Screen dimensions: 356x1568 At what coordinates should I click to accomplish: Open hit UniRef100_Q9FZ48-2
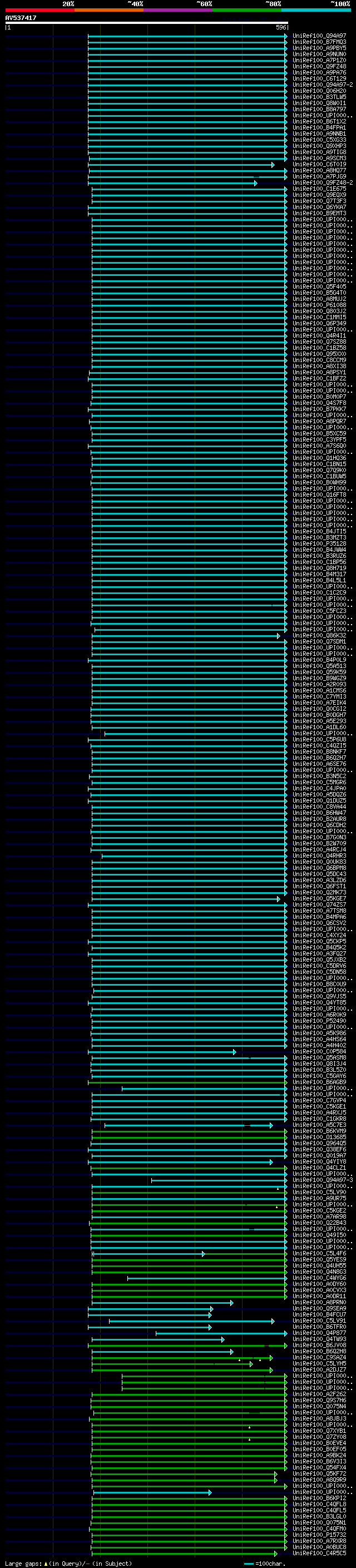pos(323,182)
